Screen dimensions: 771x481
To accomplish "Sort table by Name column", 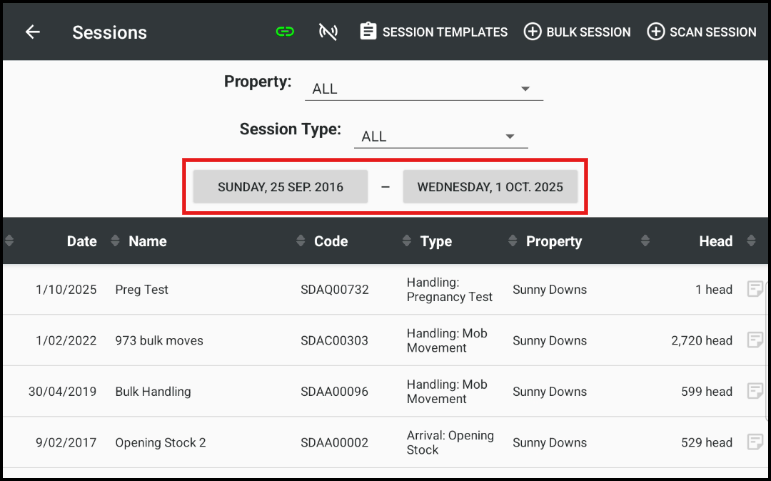I will (147, 241).
